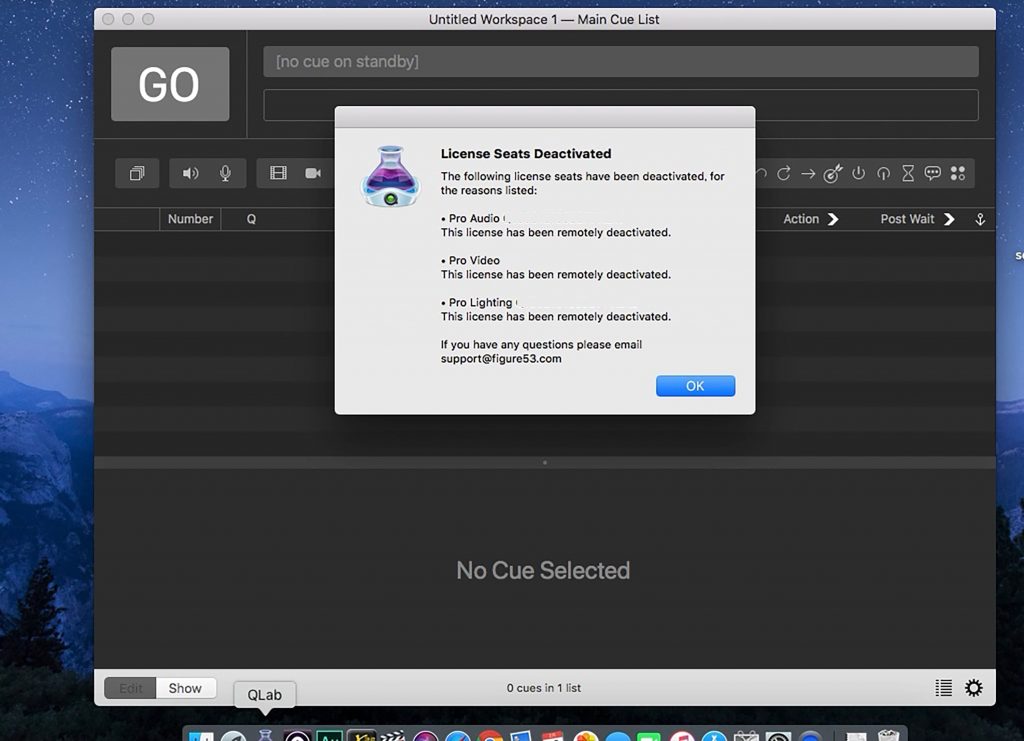Click the 'Pro Audio' license entry
Screen dimensions: 1024x741
click(473, 218)
